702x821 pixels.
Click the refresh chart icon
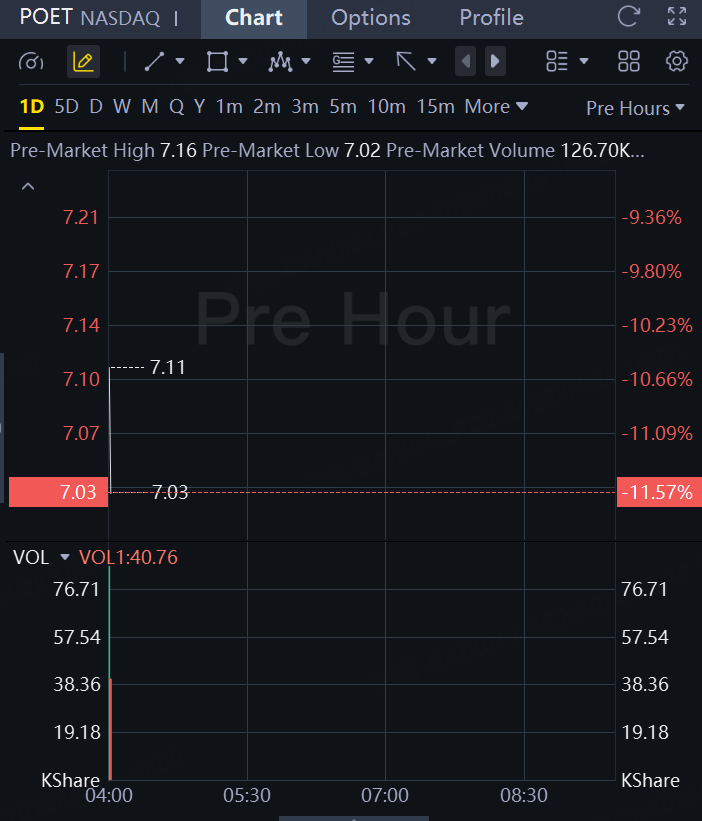click(629, 16)
